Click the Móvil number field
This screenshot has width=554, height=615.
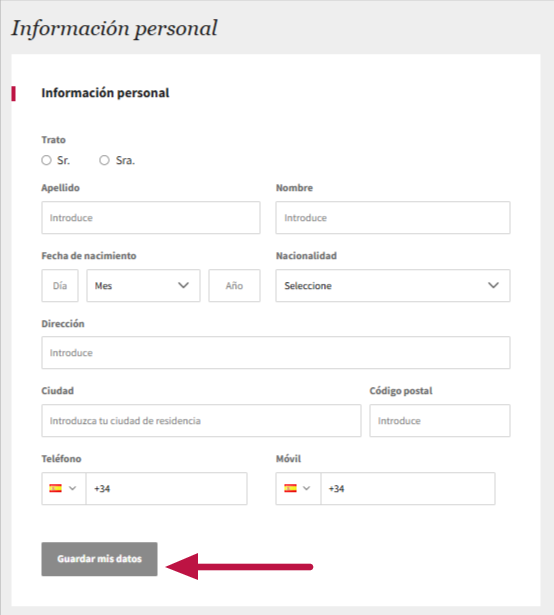pos(408,488)
